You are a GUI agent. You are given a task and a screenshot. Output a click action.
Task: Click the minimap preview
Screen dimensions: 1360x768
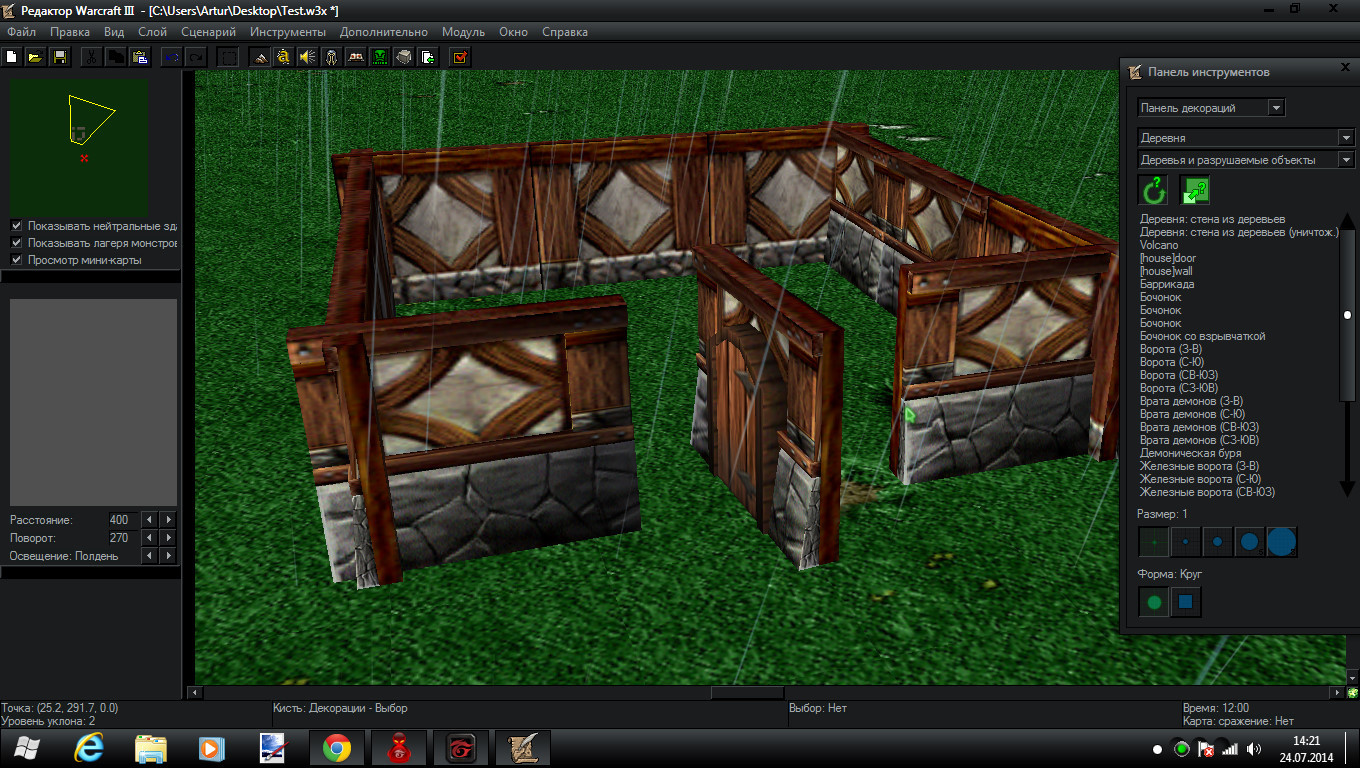[79, 147]
